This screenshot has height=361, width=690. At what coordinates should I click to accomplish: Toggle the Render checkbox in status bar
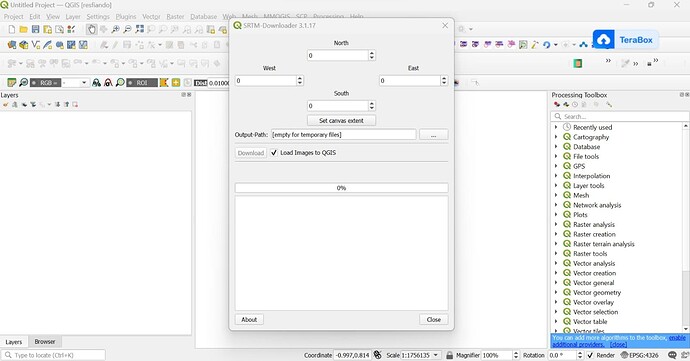click(x=591, y=355)
